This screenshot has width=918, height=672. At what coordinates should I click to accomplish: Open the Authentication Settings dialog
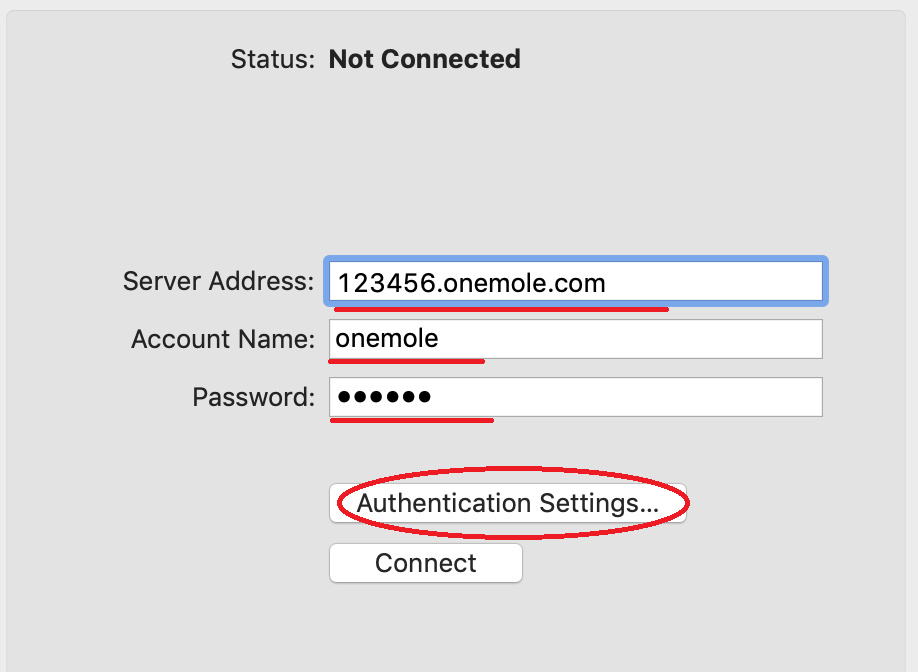click(x=508, y=503)
